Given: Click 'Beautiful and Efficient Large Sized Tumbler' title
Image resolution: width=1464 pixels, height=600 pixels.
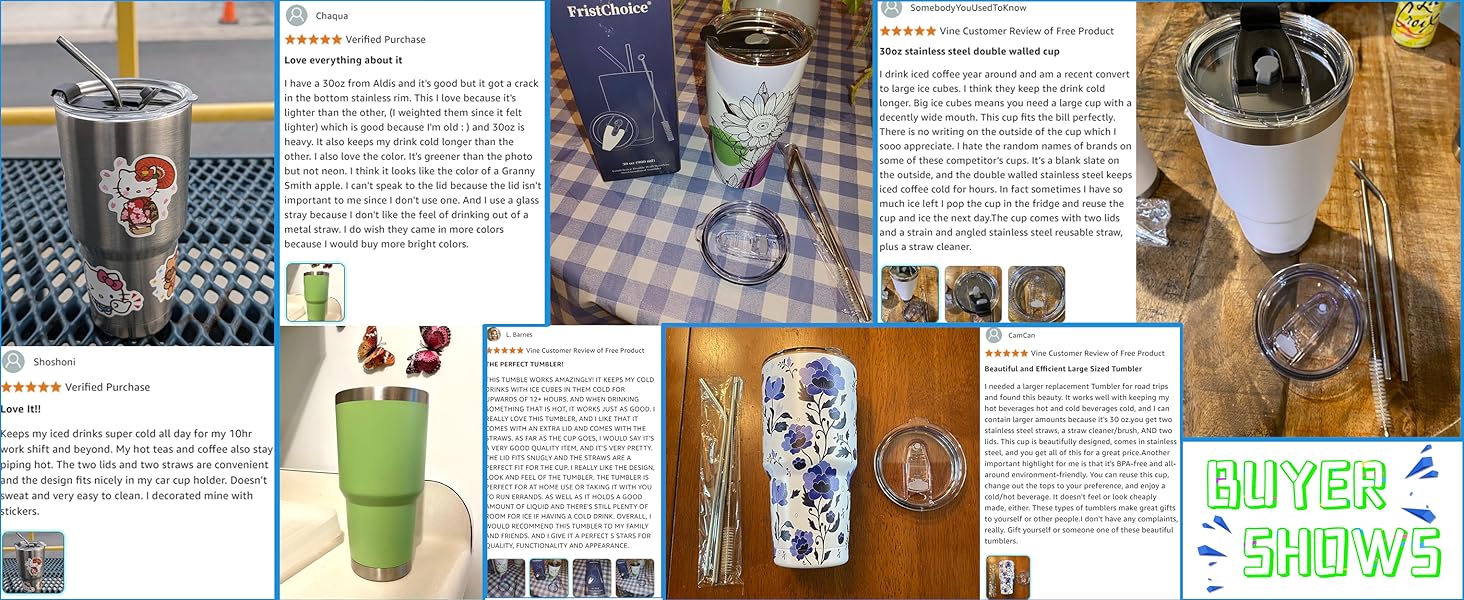Looking at the screenshot, I should 1063,369.
